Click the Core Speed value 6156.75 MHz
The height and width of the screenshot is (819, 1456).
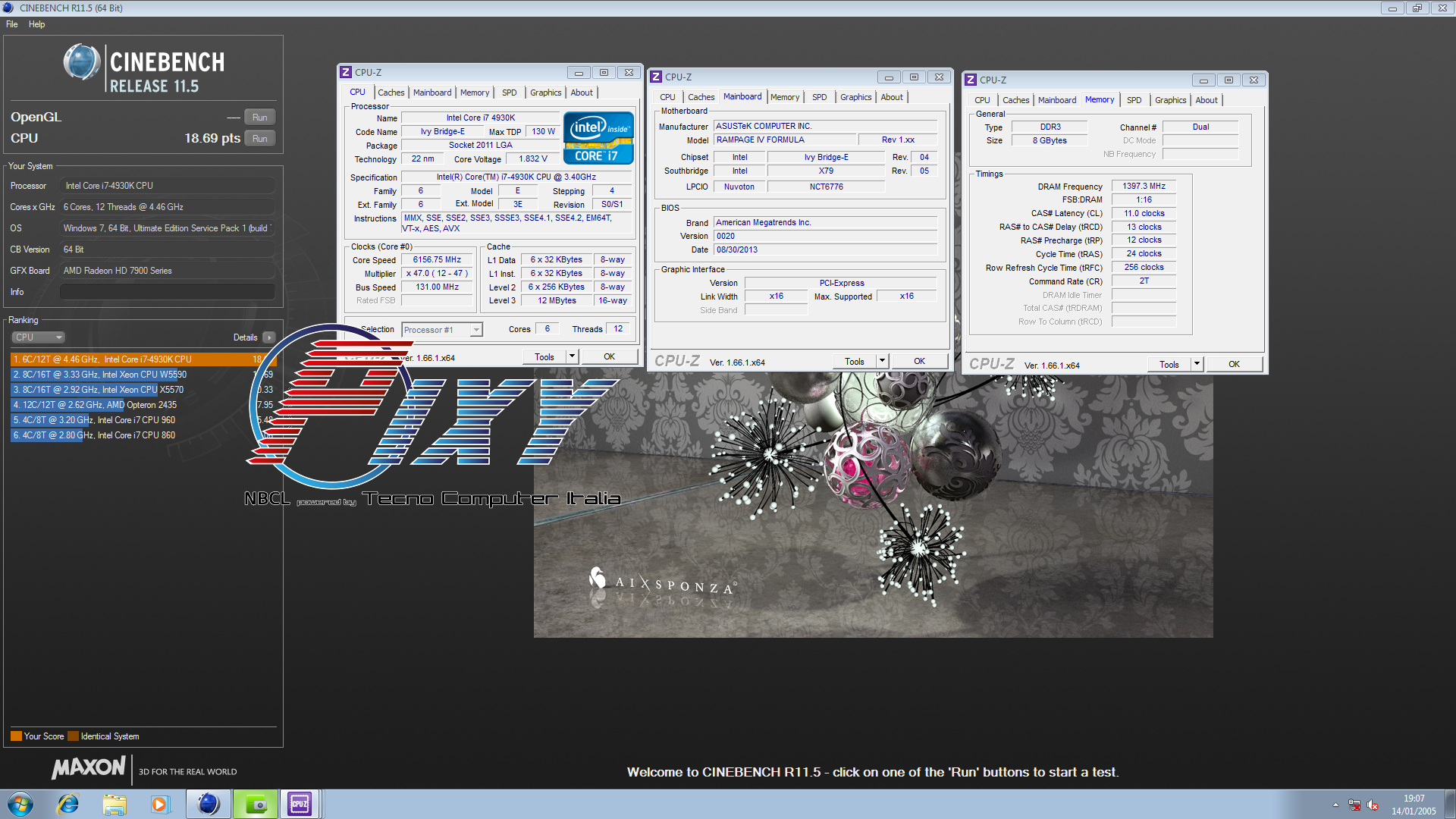pos(437,260)
